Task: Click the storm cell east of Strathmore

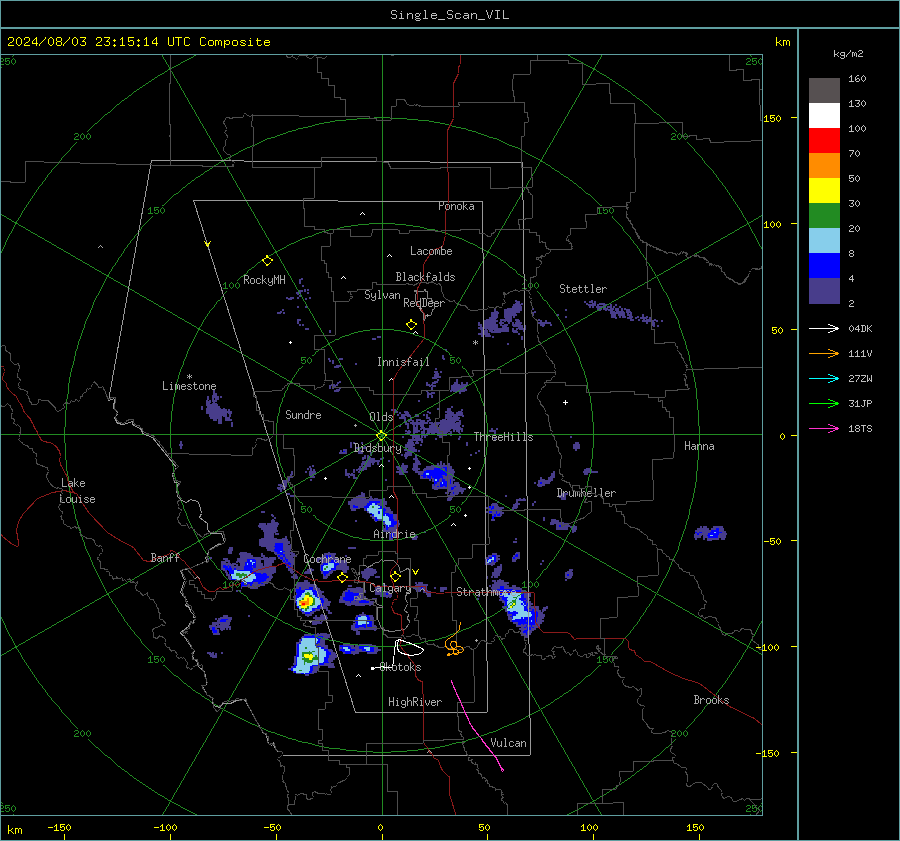Action: tap(519, 610)
